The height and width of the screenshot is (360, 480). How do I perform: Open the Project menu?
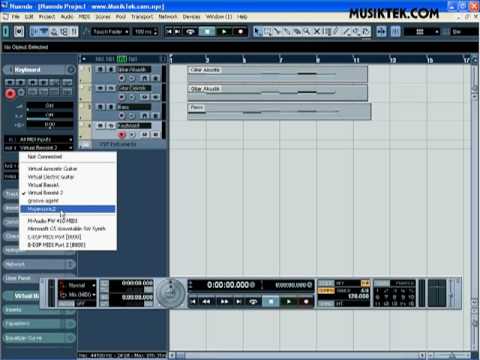point(47,16)
